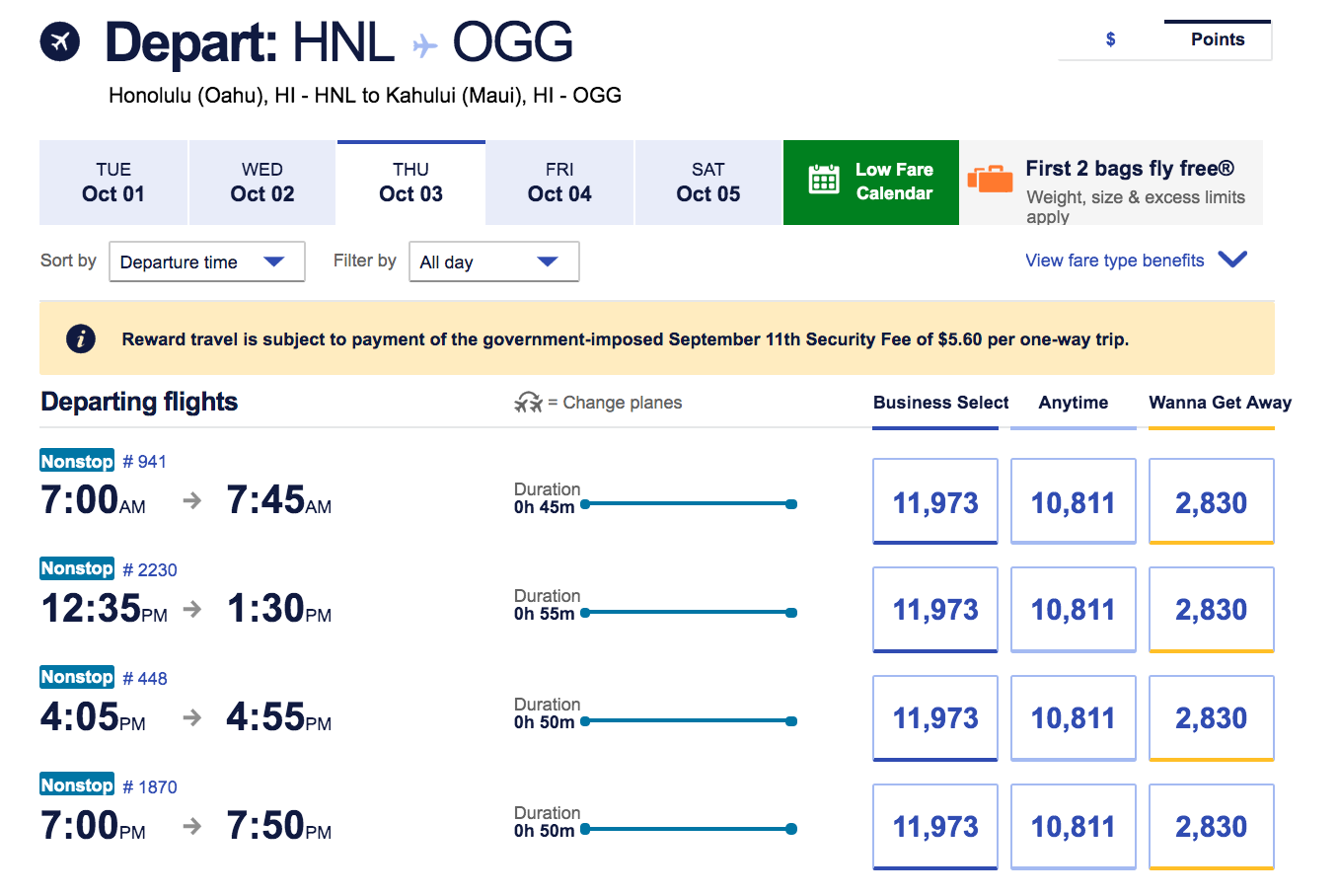Click the Low Fare Calendar icon

824,180
